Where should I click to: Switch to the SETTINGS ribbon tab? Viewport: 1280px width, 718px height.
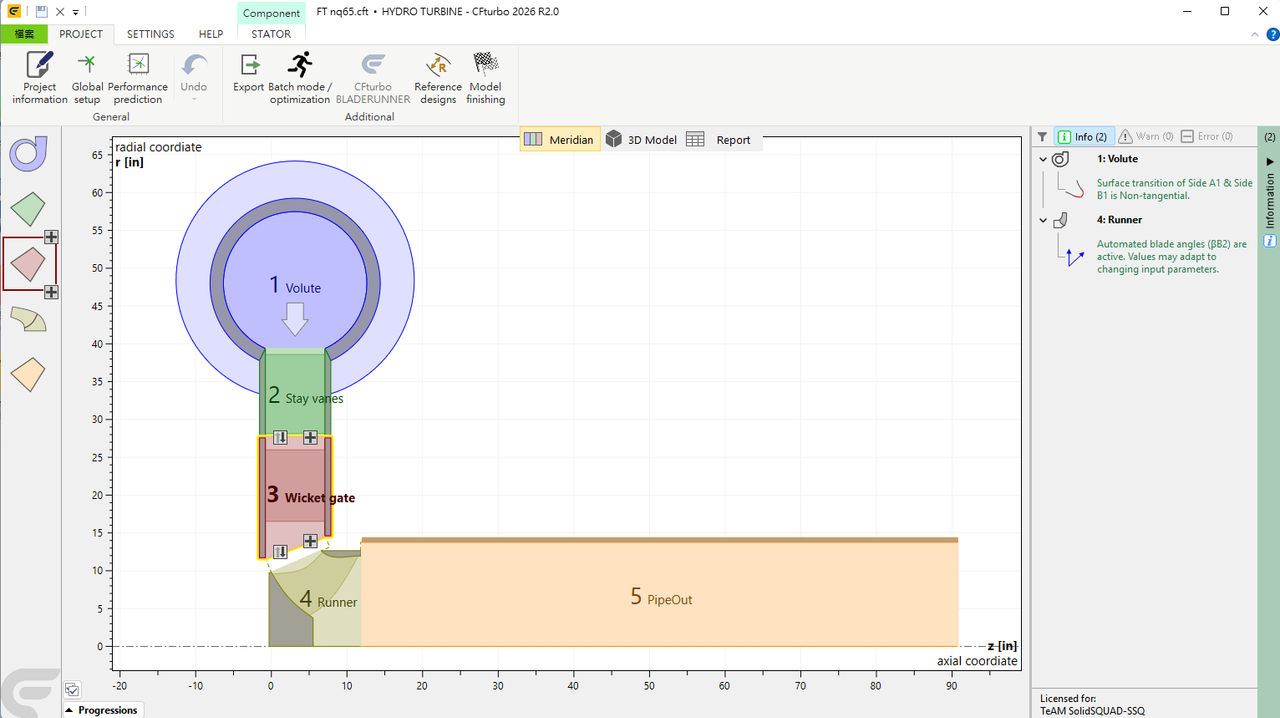[x=150, y=34]
